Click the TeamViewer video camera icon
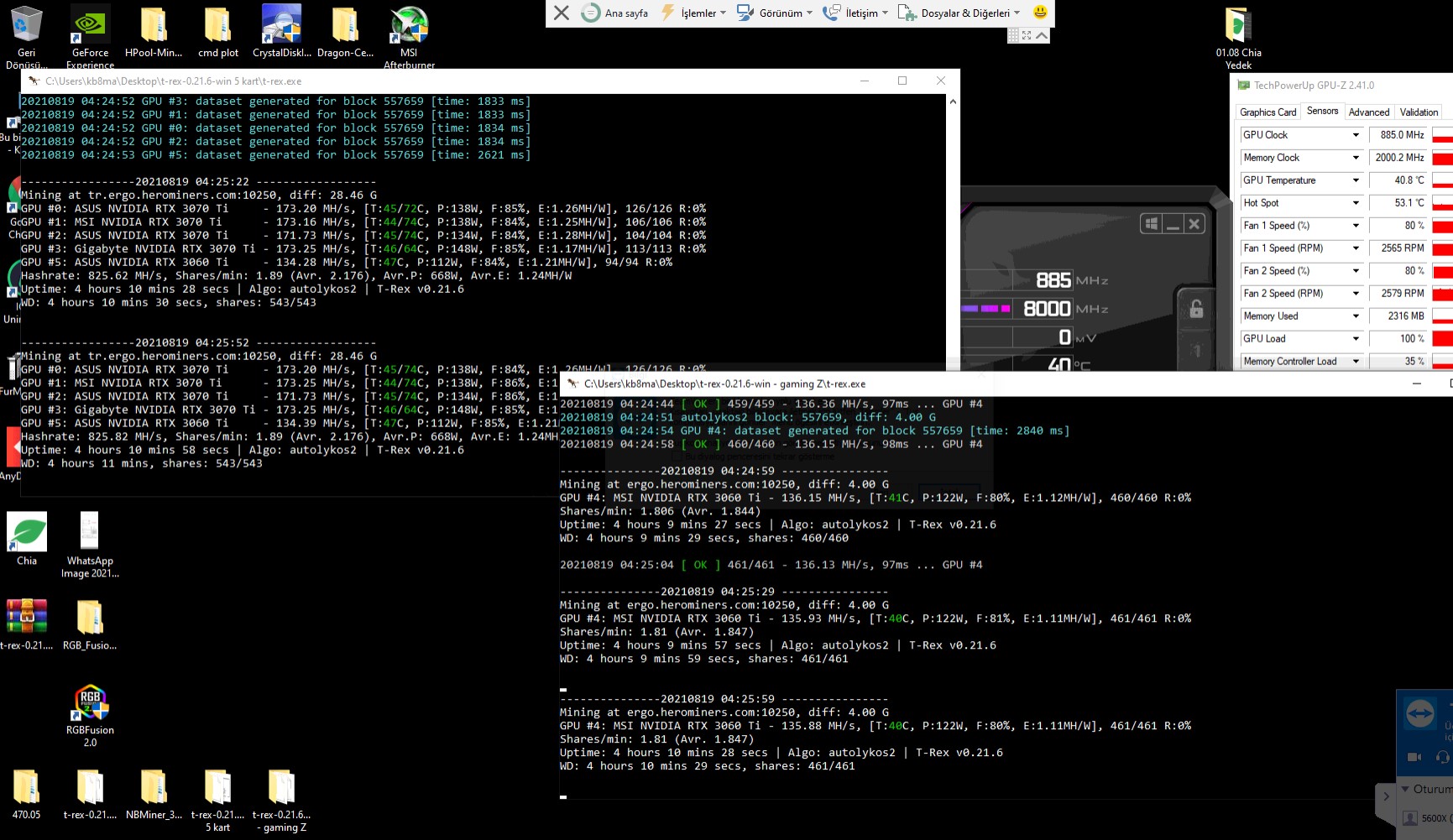 [1414, 757]
